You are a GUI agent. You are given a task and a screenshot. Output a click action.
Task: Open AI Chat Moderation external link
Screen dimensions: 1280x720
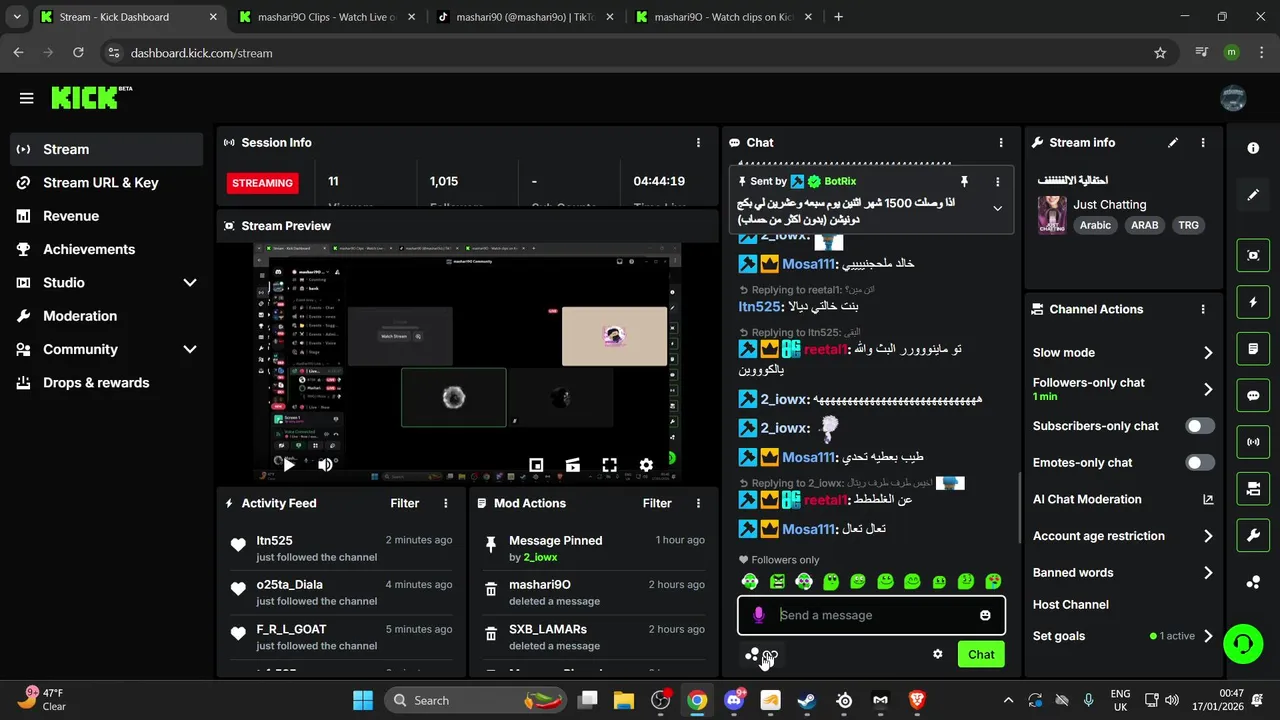(1208, 500)
